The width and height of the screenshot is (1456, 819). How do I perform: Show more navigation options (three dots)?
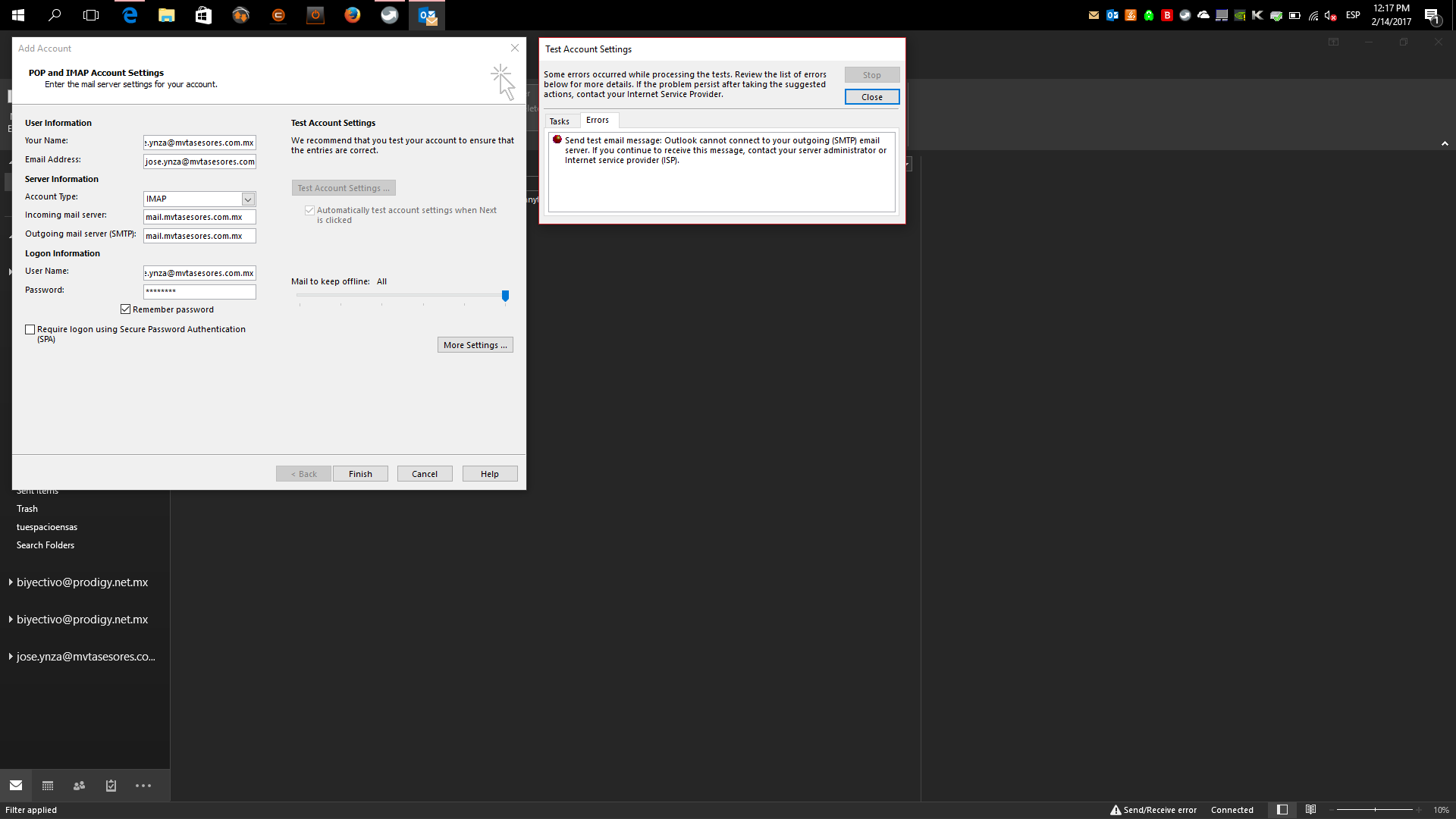pyautogui.click(x=143, y=786)
